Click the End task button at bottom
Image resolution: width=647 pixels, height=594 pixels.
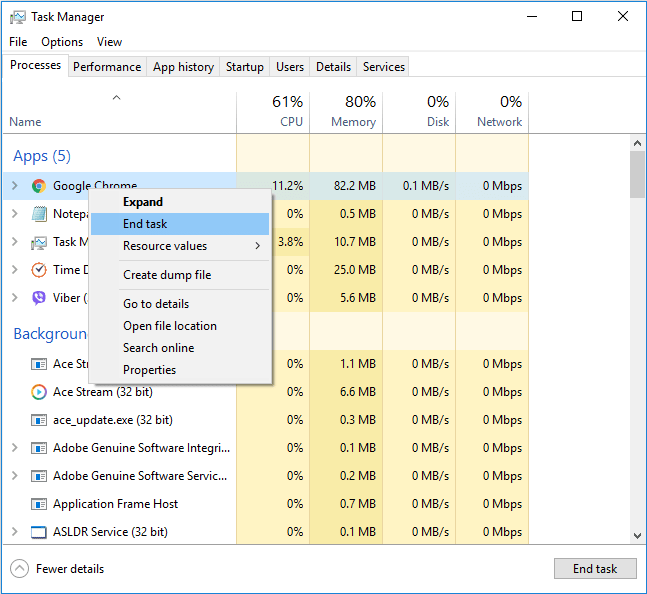595,569
